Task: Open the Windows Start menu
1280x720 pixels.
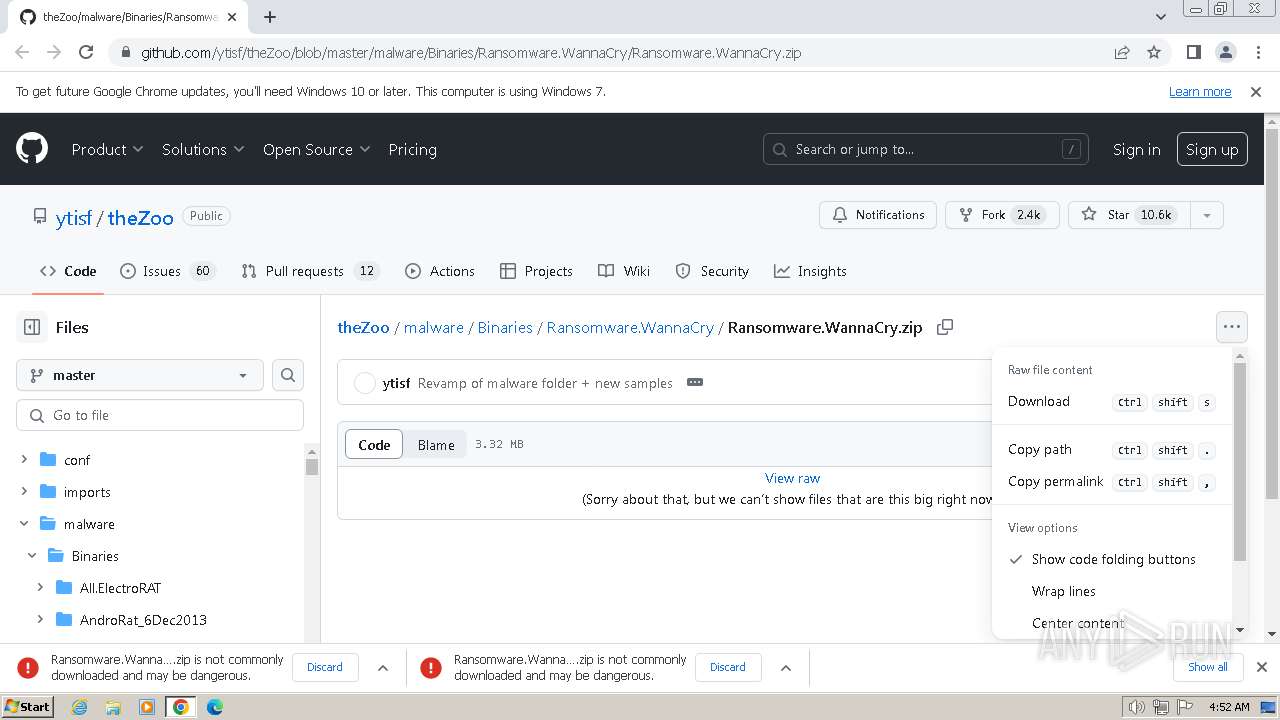Action: pyautogui.click(x=27, y=707)
